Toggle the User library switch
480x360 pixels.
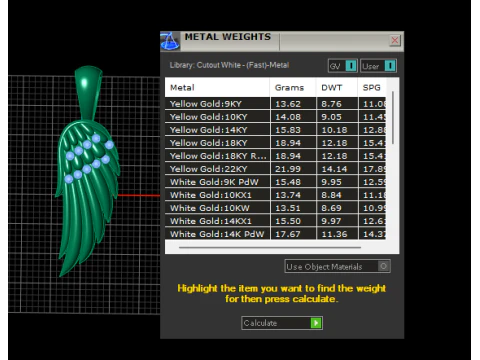378,66
